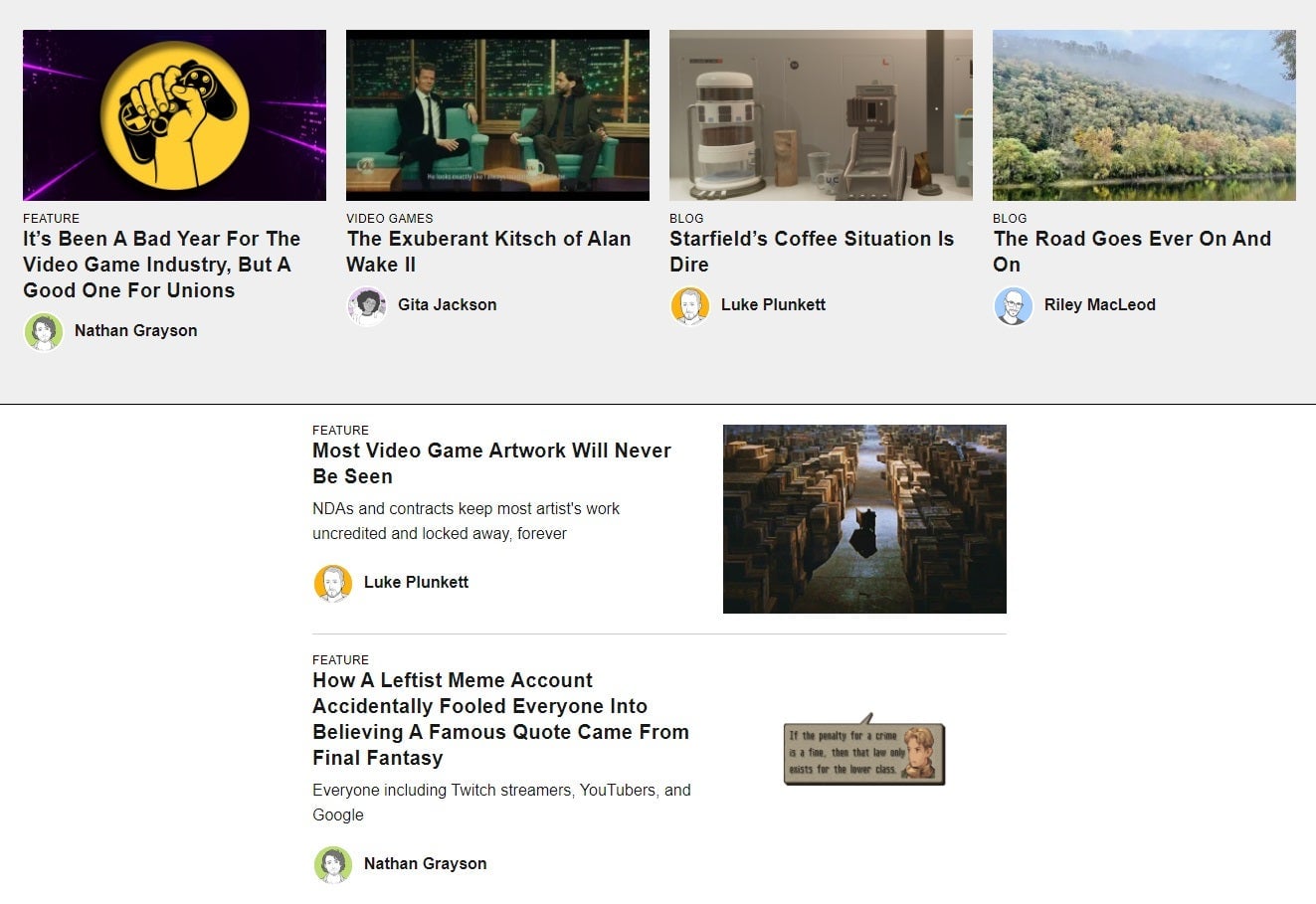Click Gita Jackson's avatar icon
Screen dimensions: 1316x904
click(x=367, y=305)
